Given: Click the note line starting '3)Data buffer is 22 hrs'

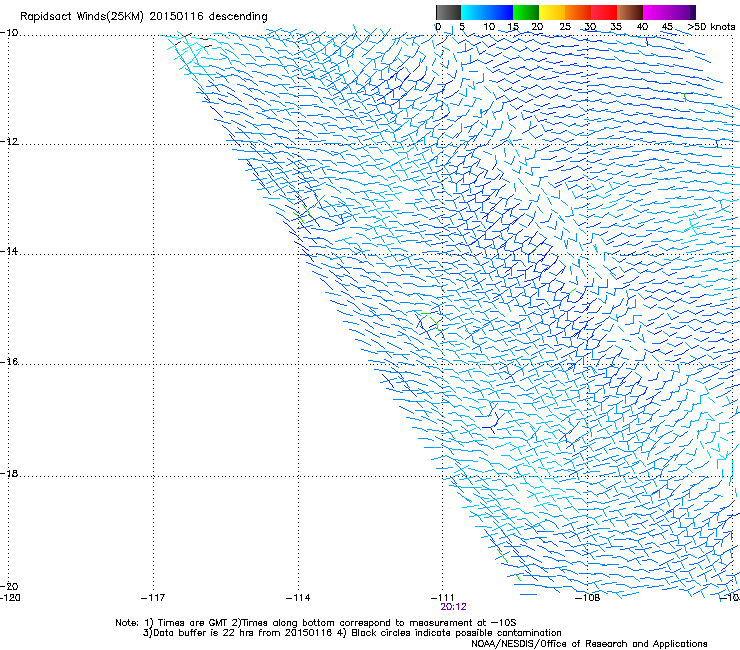Looking at the screenshot, I should tap(352, 633).
